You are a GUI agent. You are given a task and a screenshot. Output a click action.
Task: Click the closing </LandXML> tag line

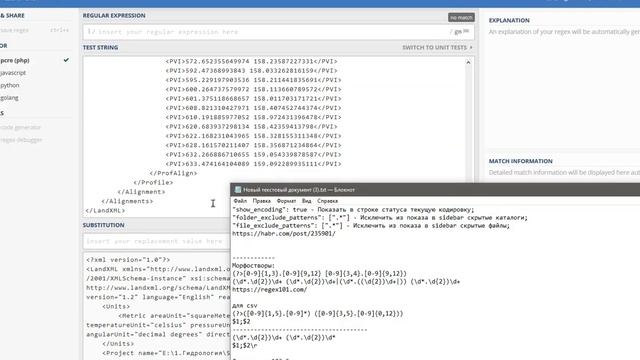[x=105, y=211]
